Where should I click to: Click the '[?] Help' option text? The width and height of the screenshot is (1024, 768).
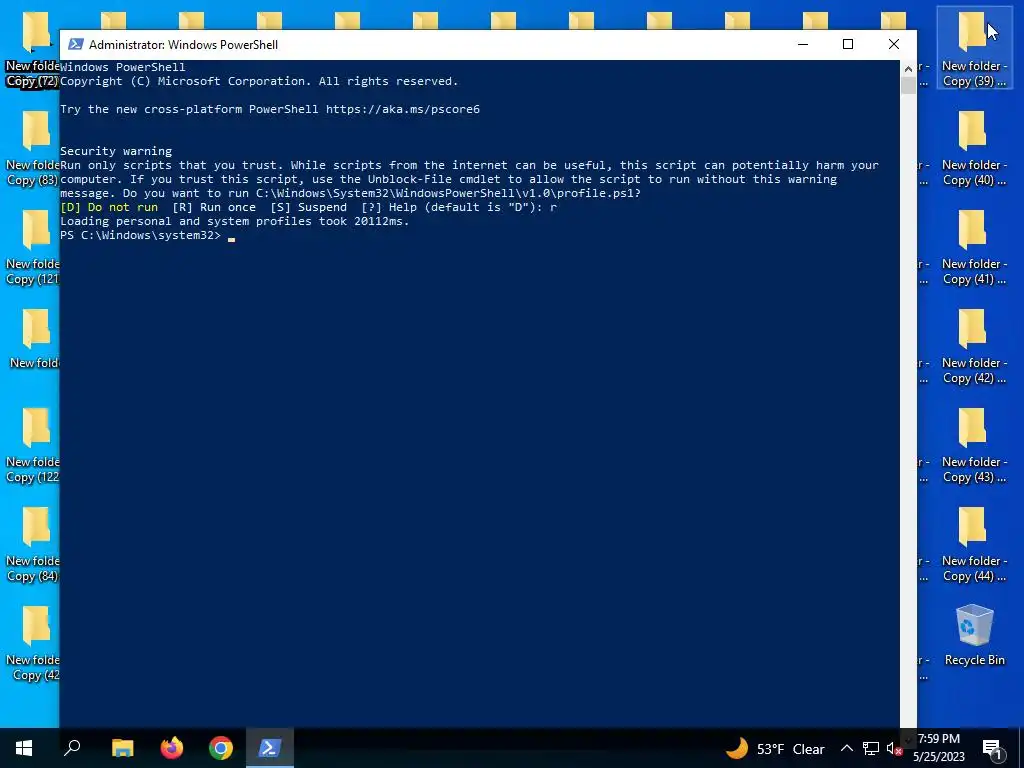pyautogui.click(x=389, y=207)
